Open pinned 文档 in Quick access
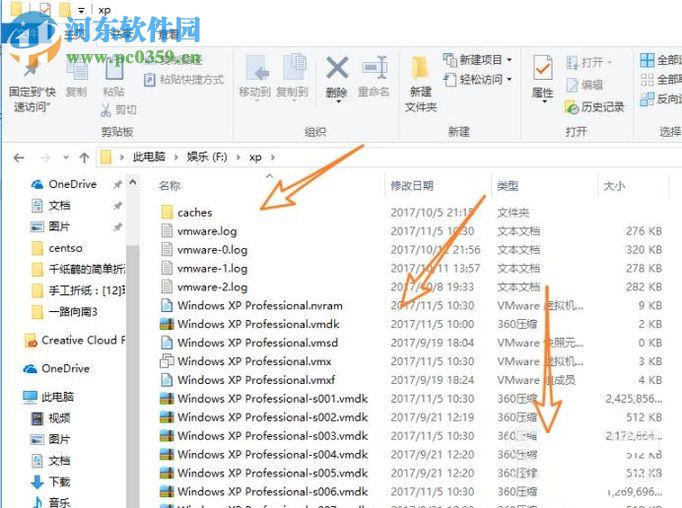 50,205
